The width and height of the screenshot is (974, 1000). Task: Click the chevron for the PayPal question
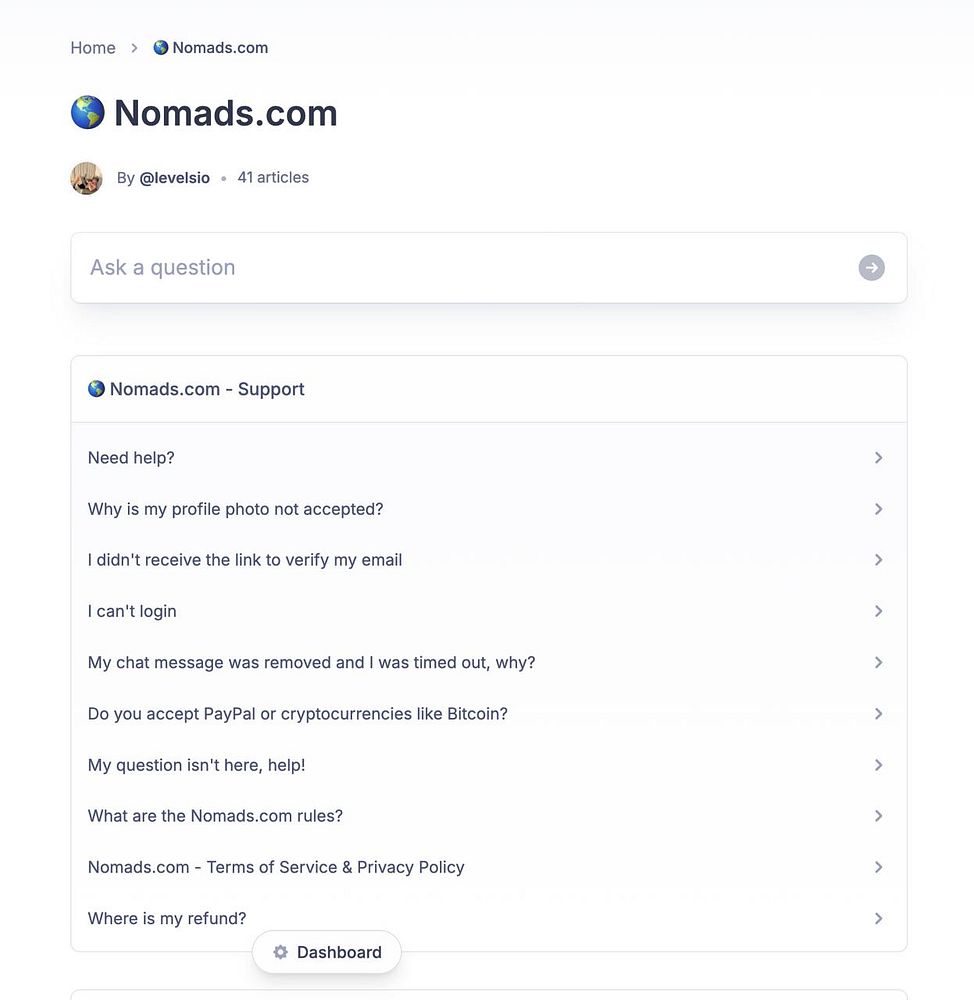tap(878, 714)
